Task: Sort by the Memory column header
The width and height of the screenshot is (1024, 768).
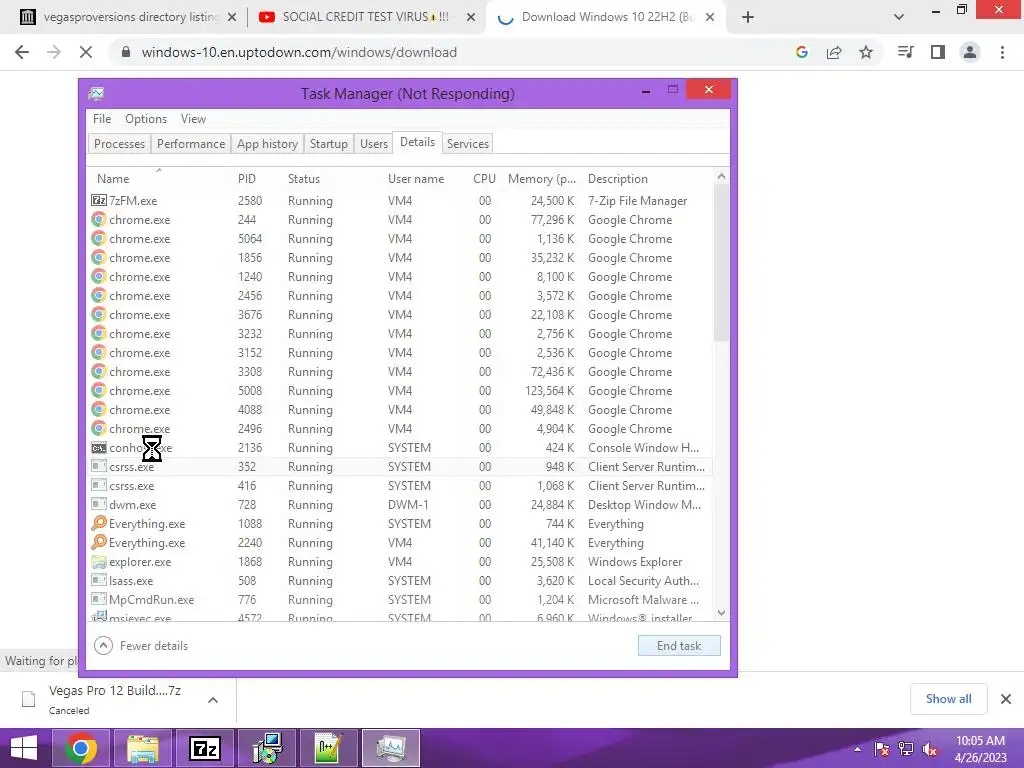Action: [541, 179]
